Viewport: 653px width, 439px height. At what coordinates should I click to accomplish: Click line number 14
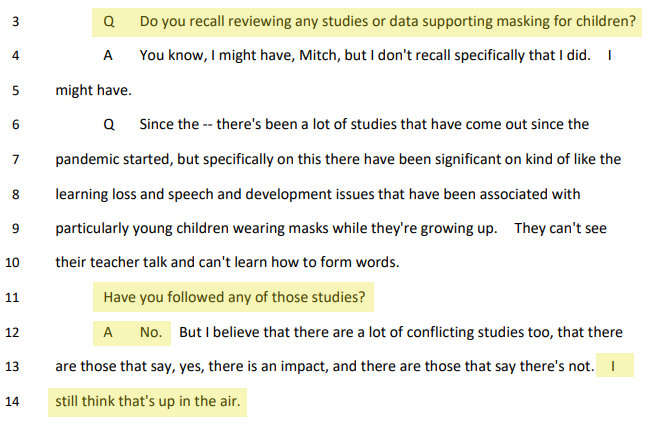coord(12,402)
